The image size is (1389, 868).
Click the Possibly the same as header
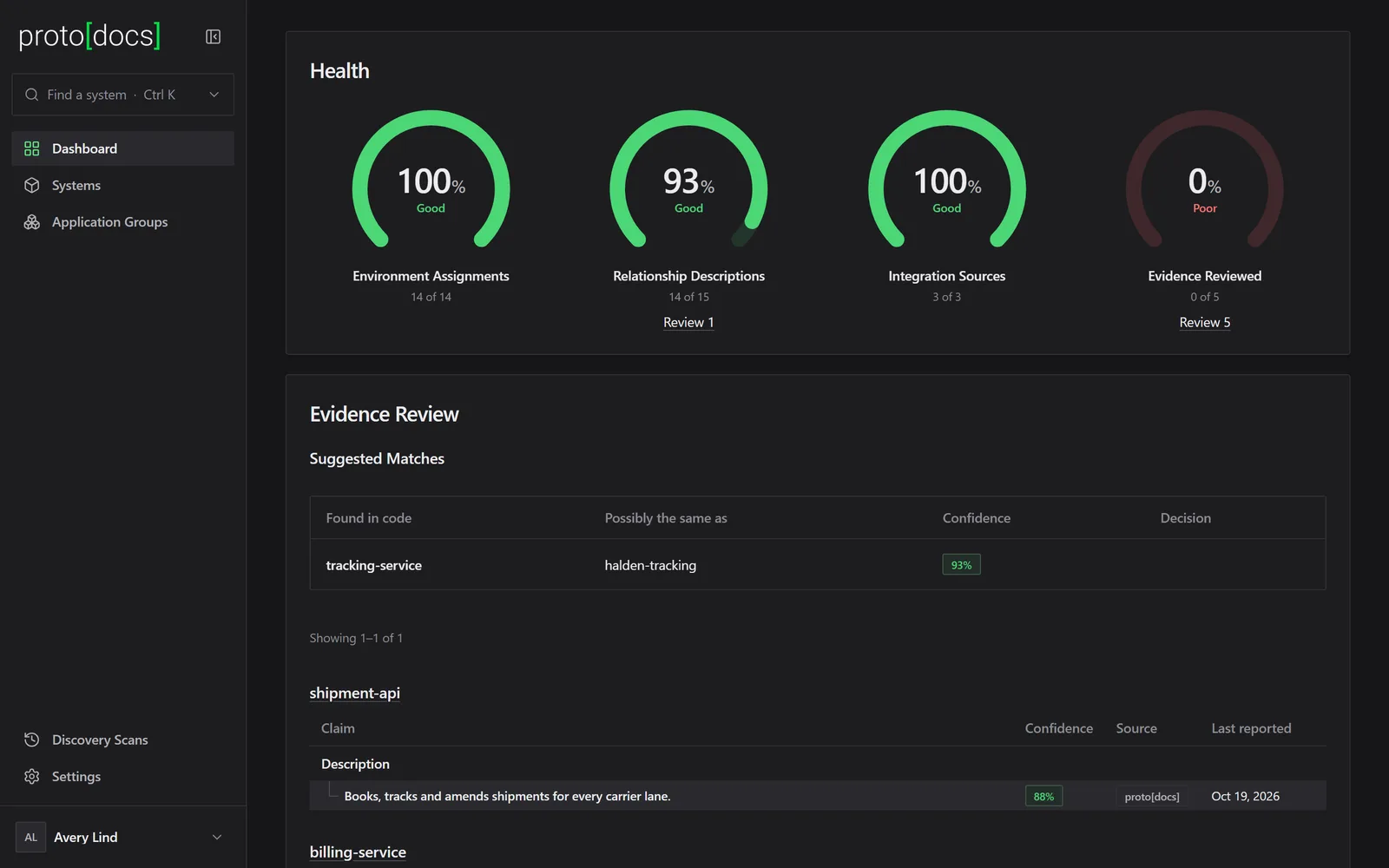coord(666,518)
